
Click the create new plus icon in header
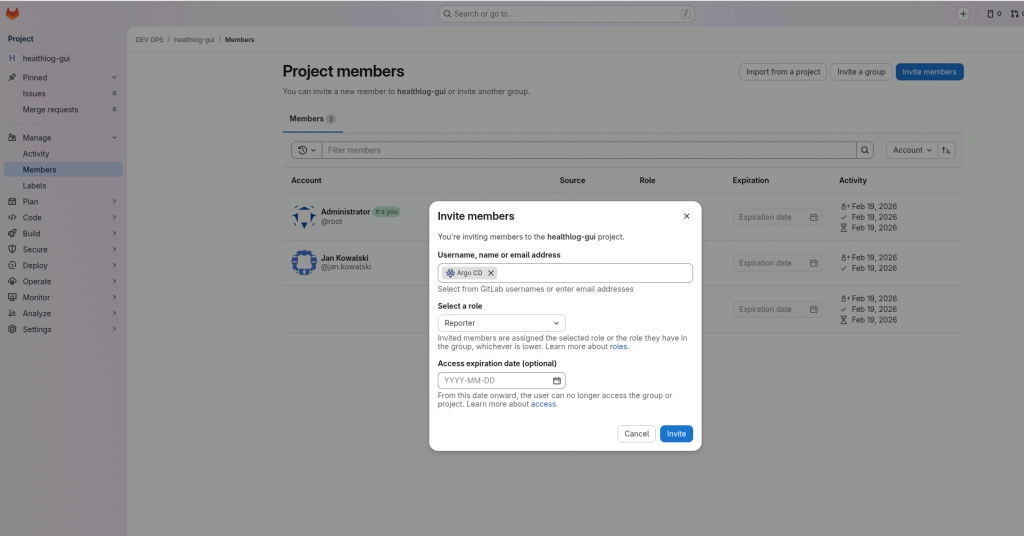pos(963,14)
